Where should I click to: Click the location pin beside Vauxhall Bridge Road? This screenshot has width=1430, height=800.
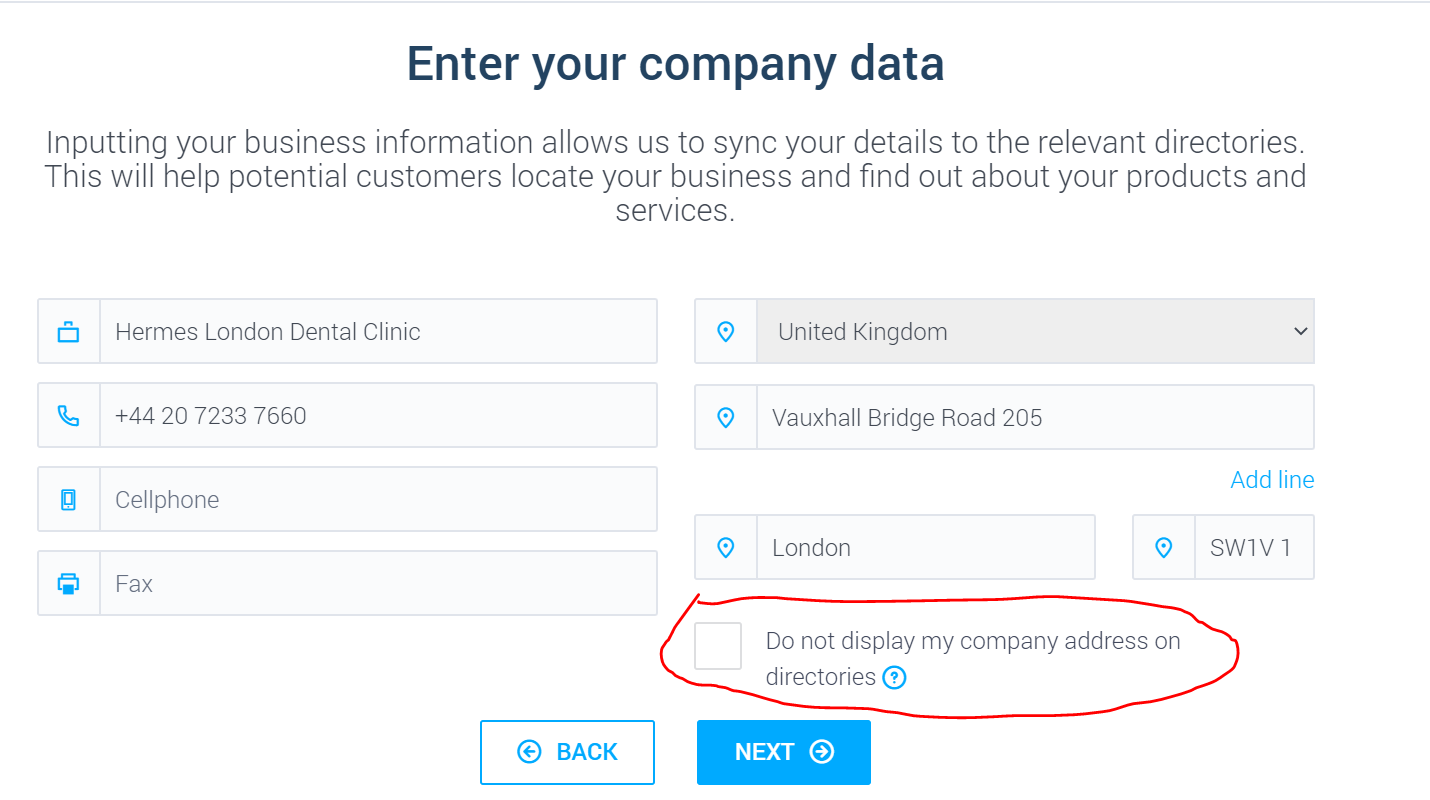tap(726, 418)
